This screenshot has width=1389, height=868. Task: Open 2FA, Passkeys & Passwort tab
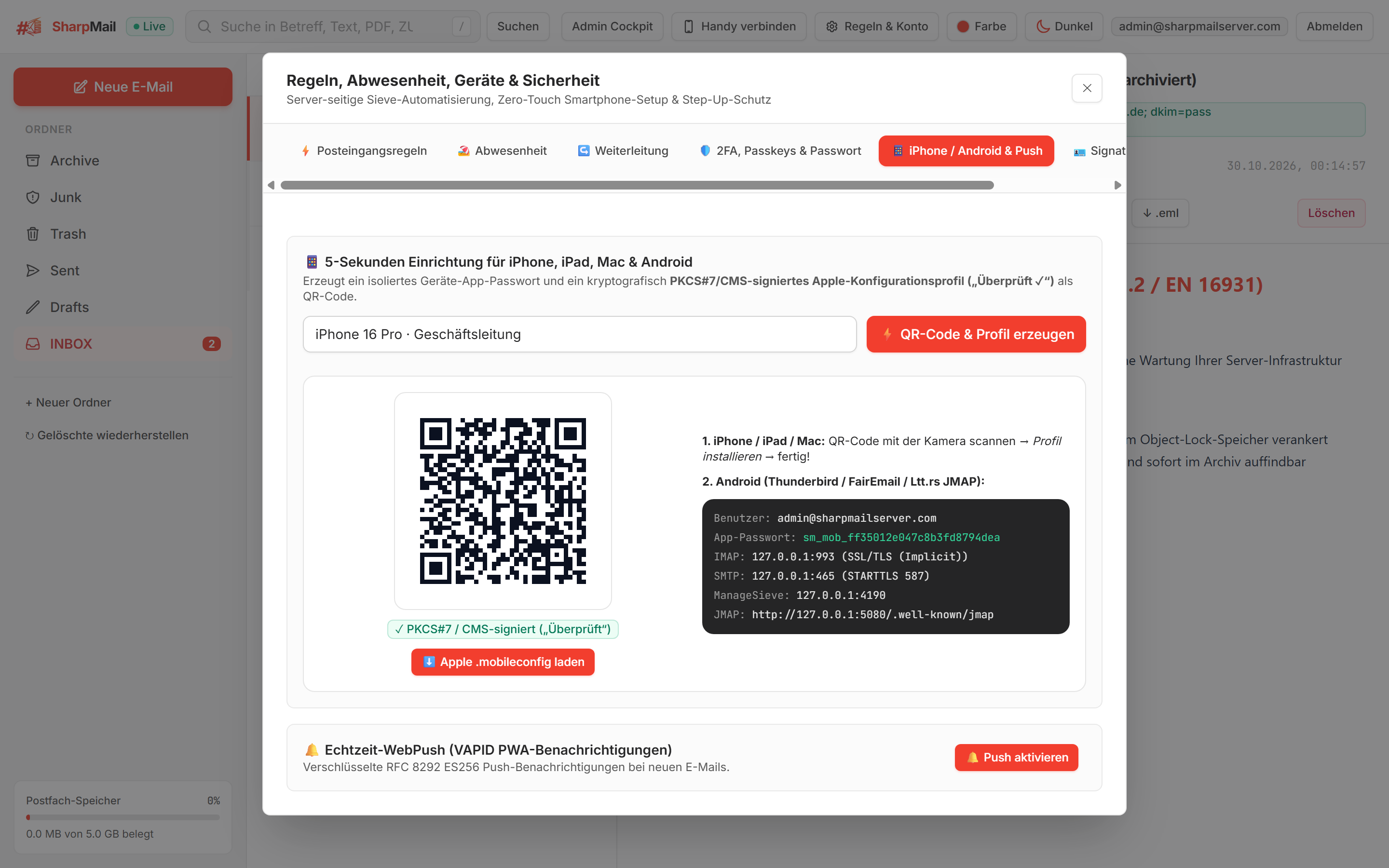781,151
